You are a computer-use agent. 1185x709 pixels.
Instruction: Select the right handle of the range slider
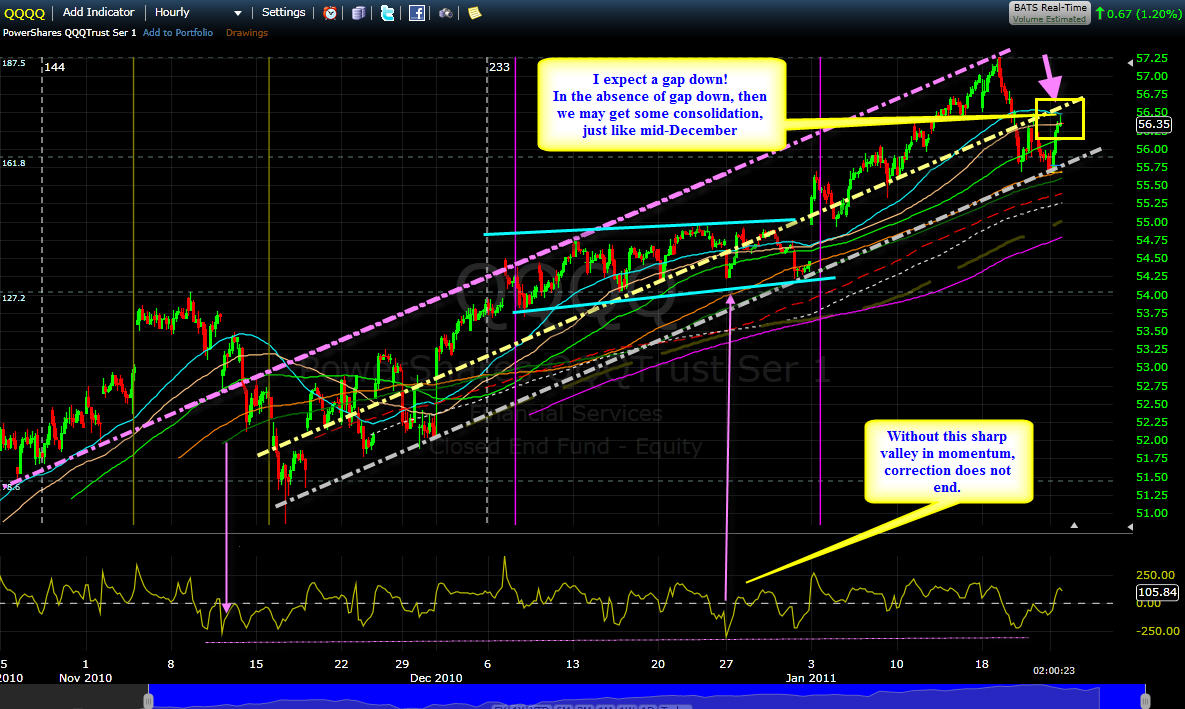click(1146, 699)
